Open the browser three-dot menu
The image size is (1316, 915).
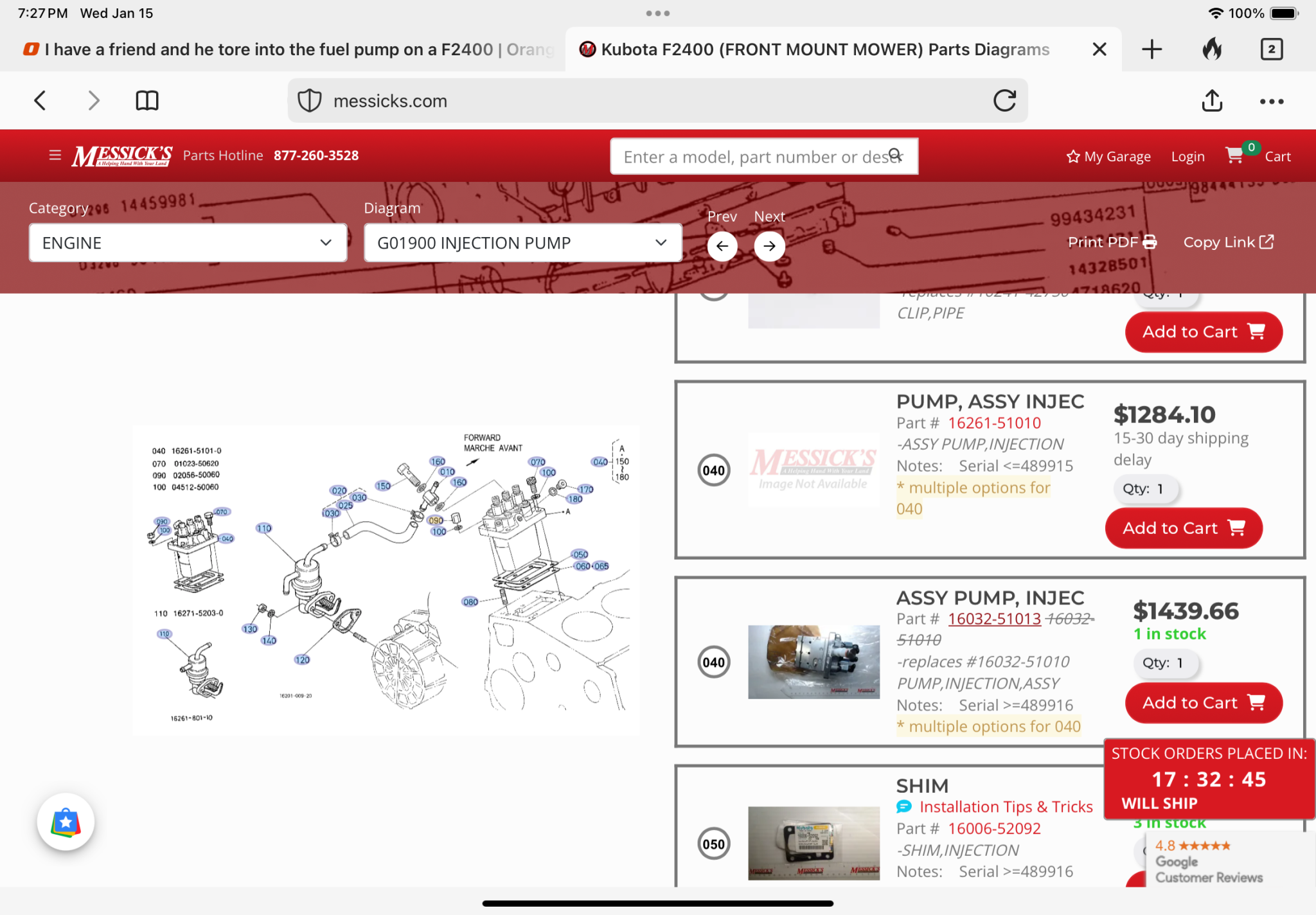[x=1272, y=102]
